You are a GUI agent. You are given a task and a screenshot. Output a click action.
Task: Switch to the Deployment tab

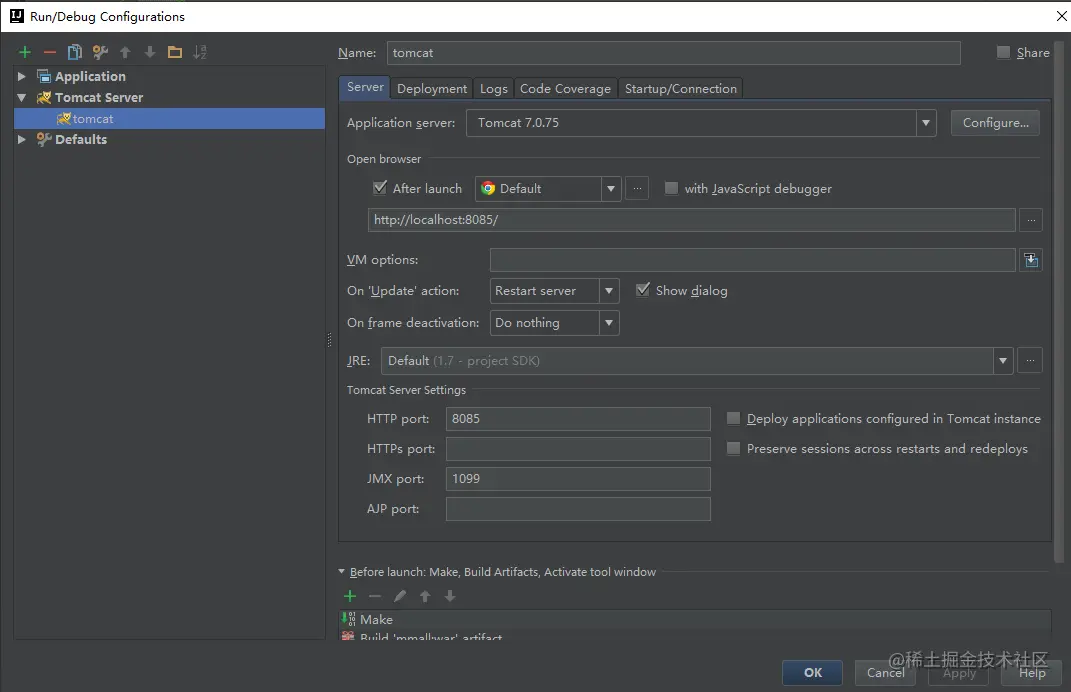pyautogui.click(x=432, y=89)
